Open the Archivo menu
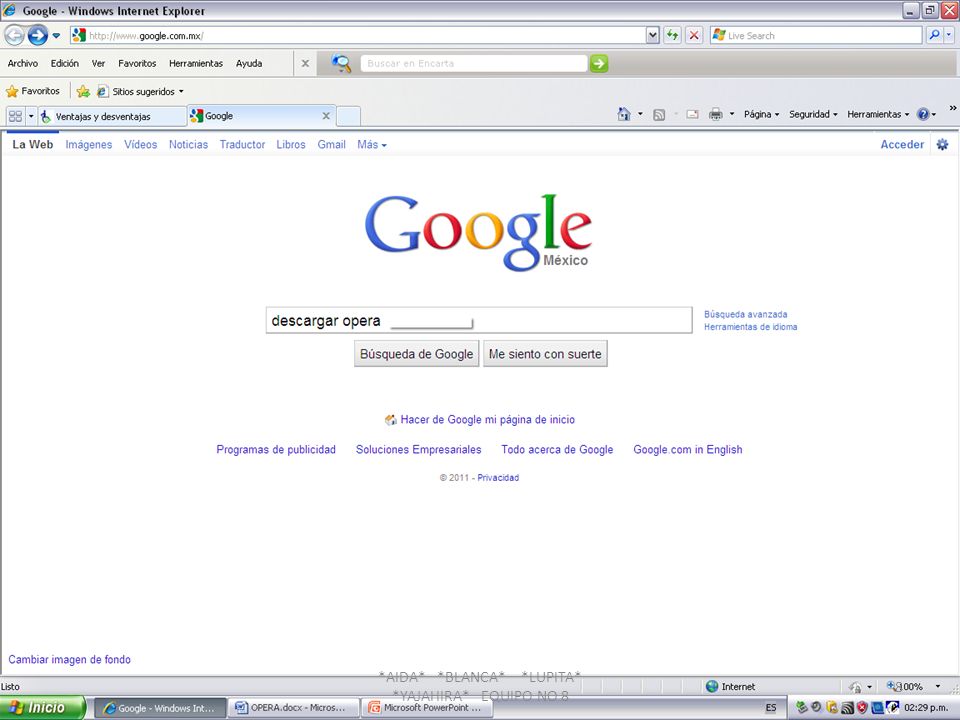Screen dimensions: 960x720 [23, 63]
